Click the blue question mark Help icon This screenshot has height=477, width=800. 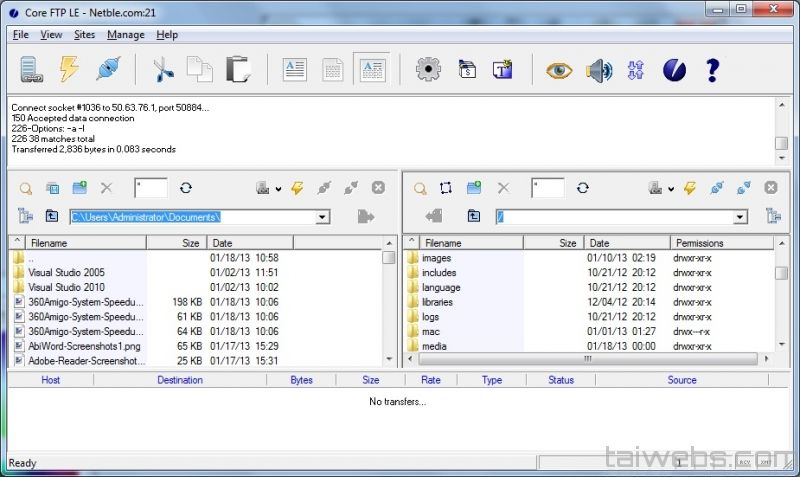click(712, 69)
